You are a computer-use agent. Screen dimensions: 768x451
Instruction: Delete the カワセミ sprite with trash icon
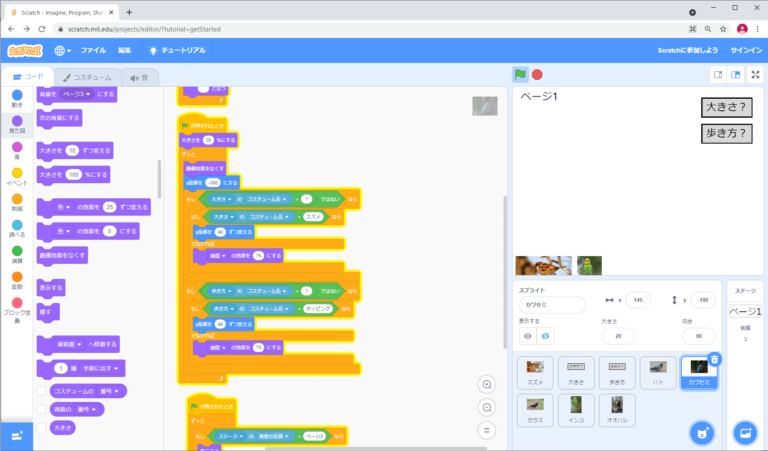(714, 359)
